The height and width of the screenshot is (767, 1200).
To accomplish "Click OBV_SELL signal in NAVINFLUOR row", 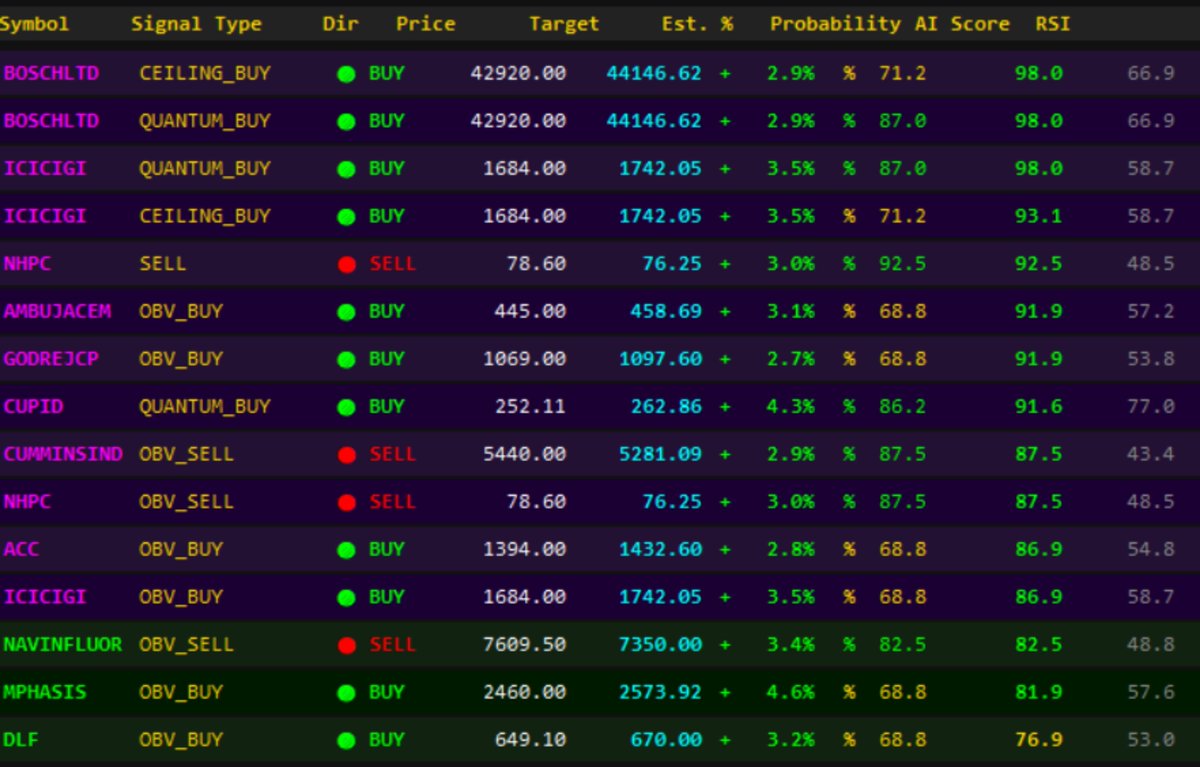I will (186, 645).
